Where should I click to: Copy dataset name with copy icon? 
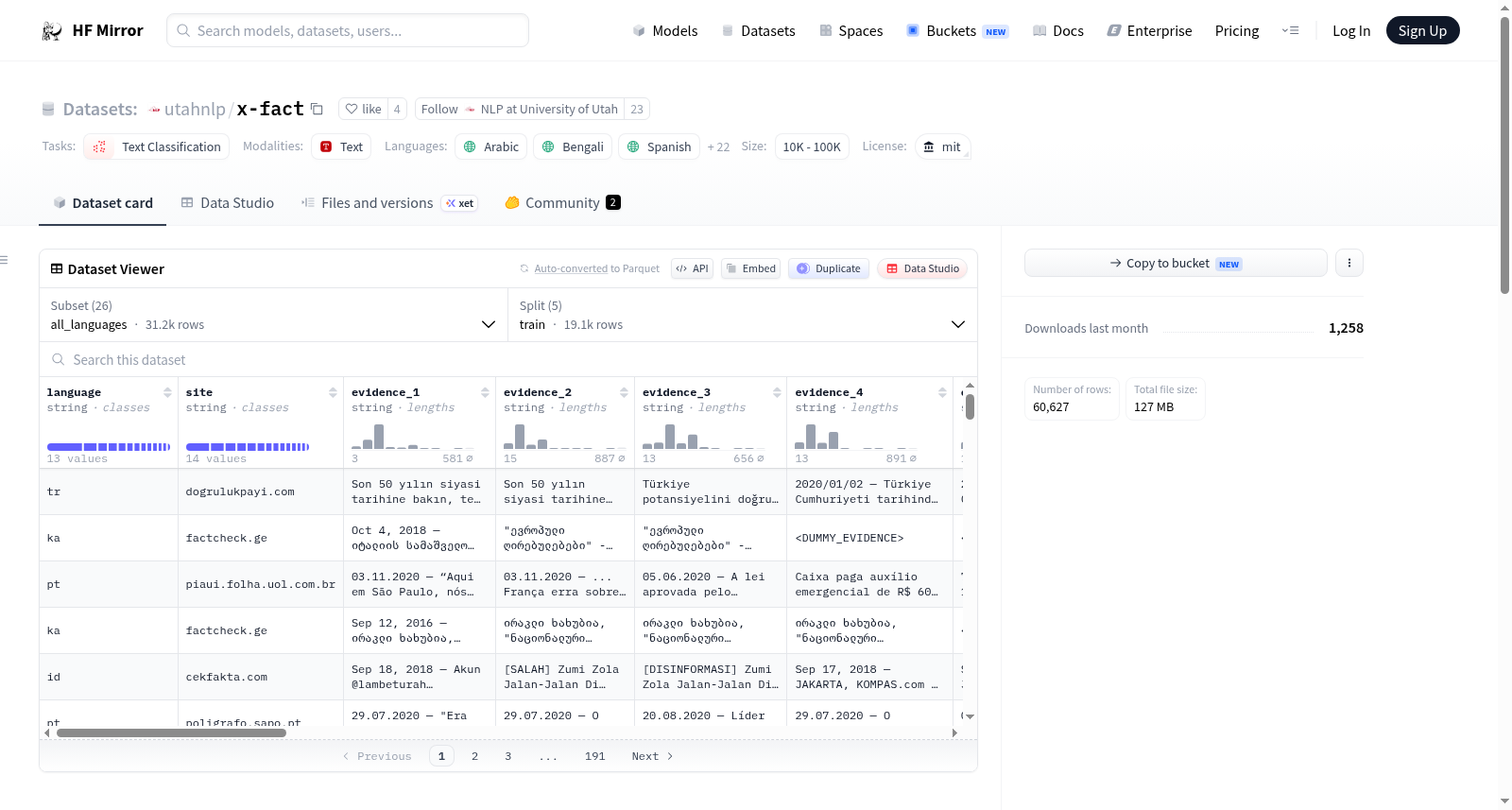click(317, 109)
